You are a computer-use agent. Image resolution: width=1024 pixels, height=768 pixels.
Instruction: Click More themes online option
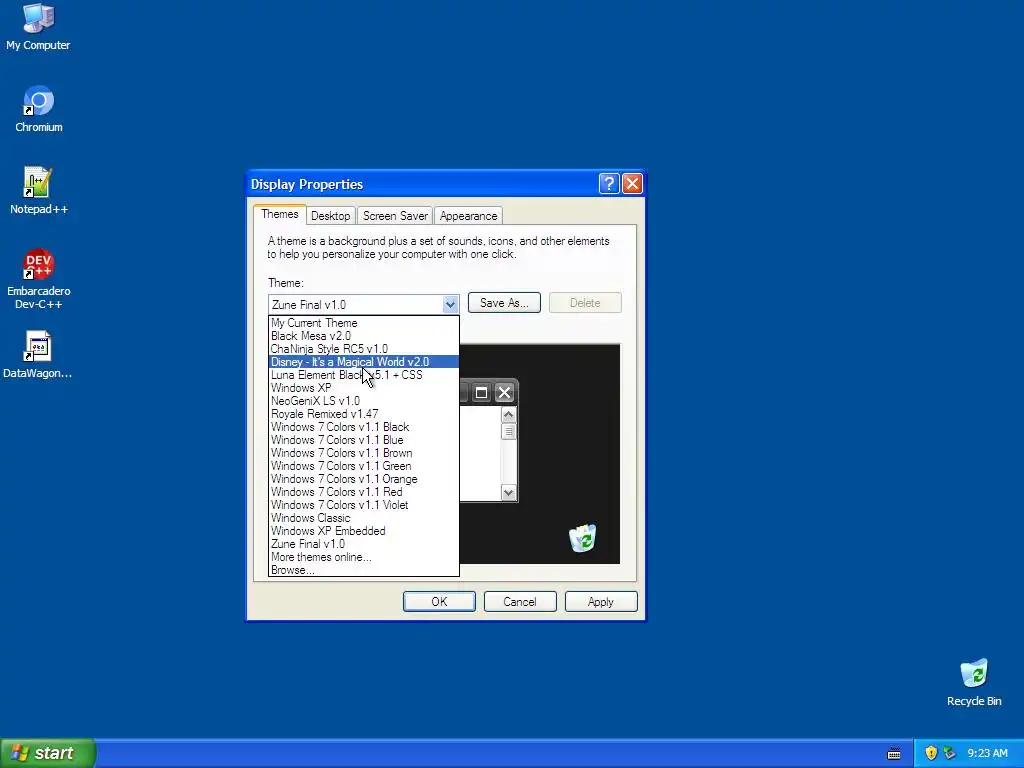click(x=364, y=557)
